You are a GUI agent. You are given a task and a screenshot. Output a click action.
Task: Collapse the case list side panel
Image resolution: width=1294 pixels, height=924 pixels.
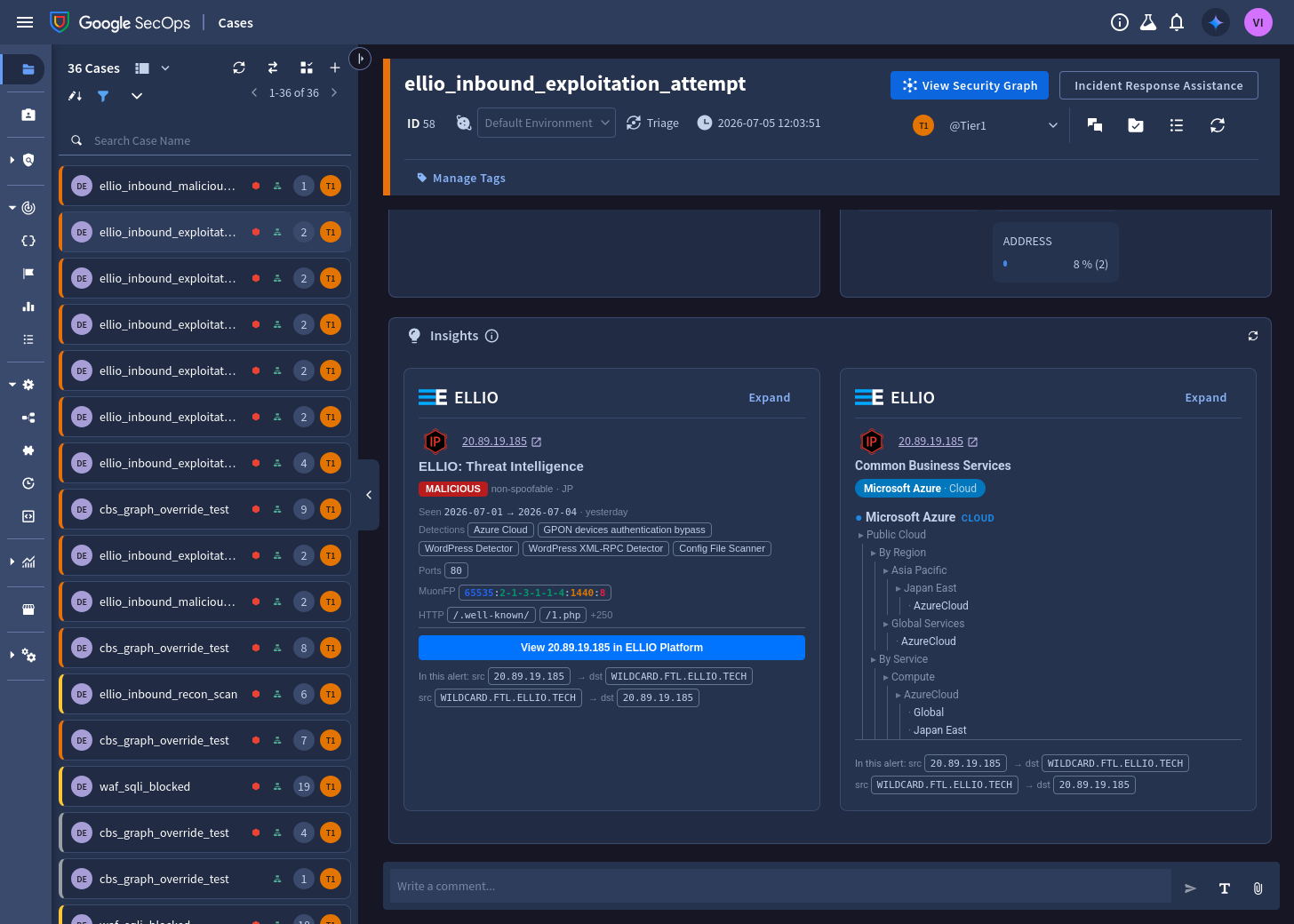tap(369, 495)
